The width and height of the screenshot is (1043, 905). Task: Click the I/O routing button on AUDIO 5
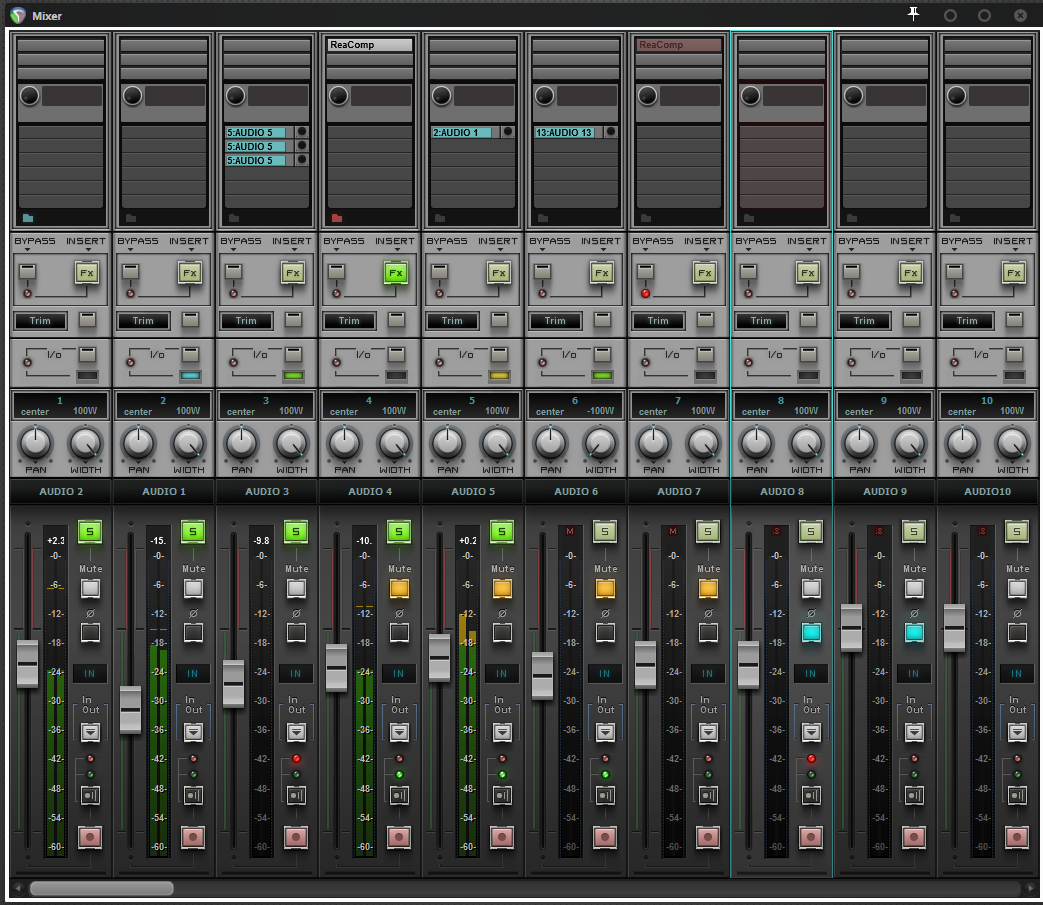coord(498,354)
